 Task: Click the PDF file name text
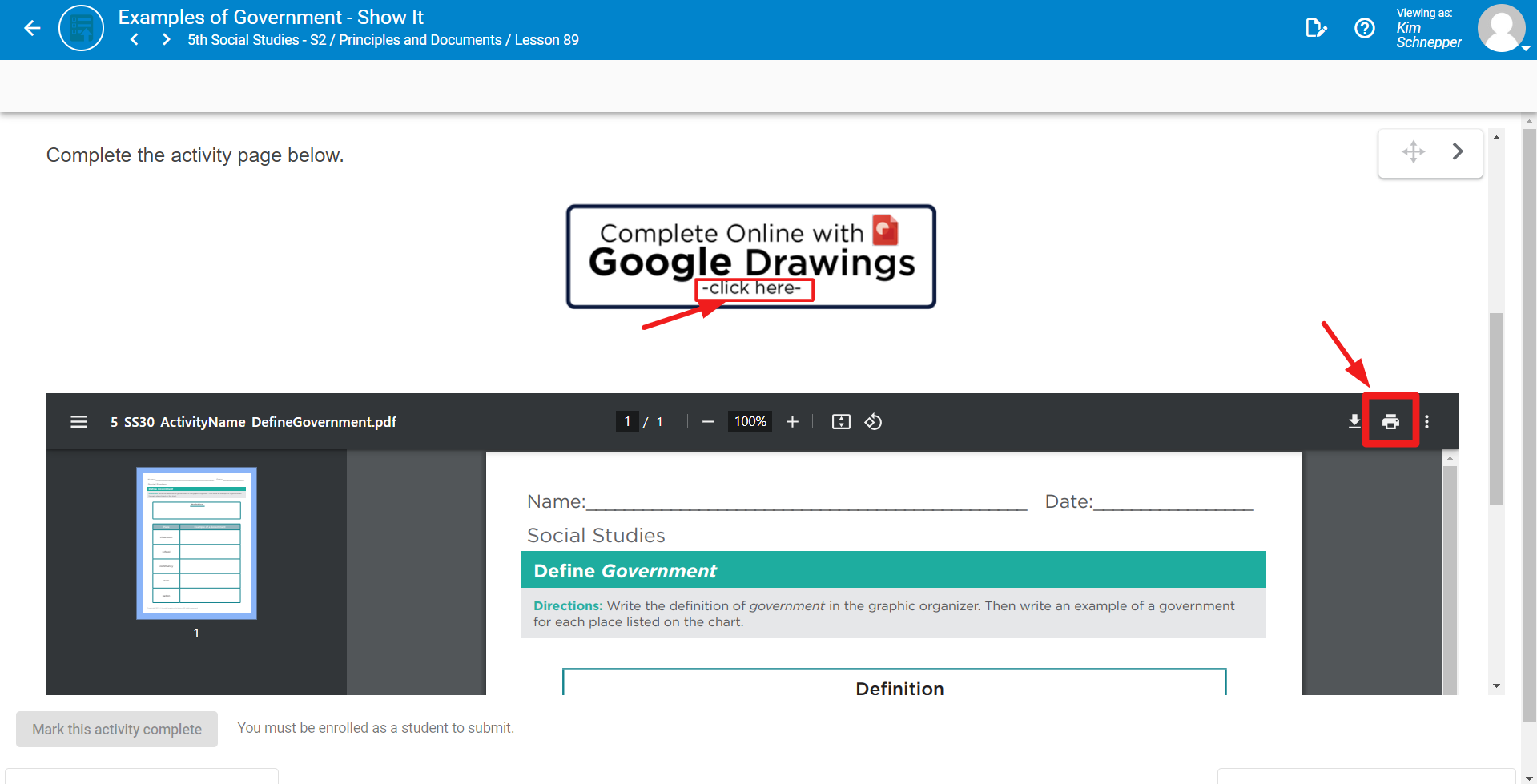(x=253, y=422)
